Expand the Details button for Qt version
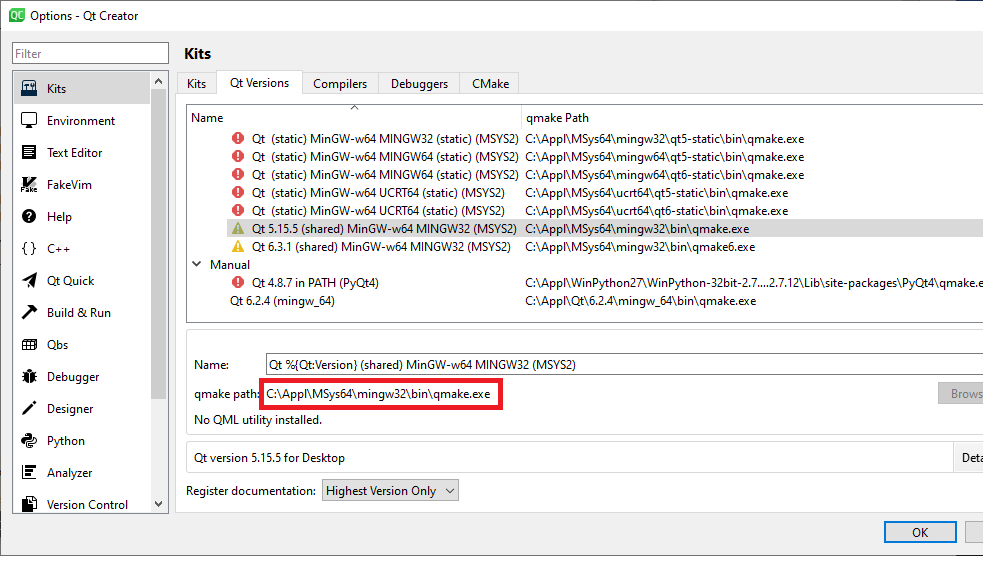 tap(969, 458)
